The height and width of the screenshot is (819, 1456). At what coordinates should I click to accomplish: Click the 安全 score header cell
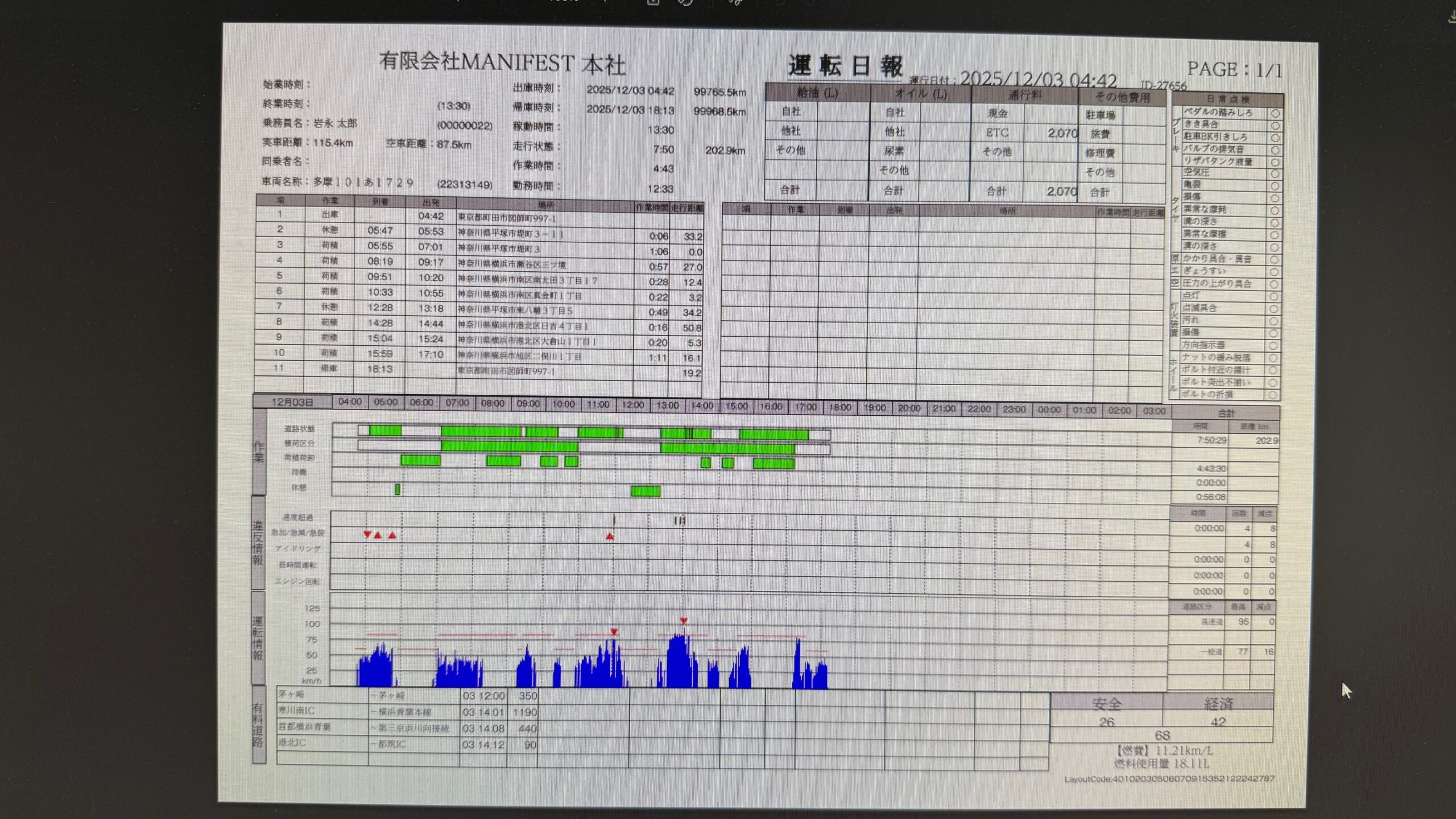[x=1106, y=704]
